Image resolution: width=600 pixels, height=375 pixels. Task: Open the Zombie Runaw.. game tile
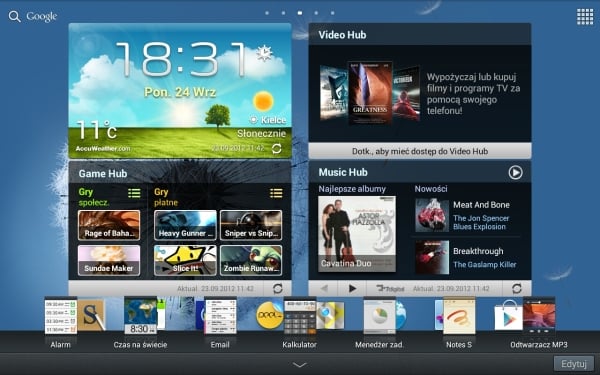click(x=251, y=261)
